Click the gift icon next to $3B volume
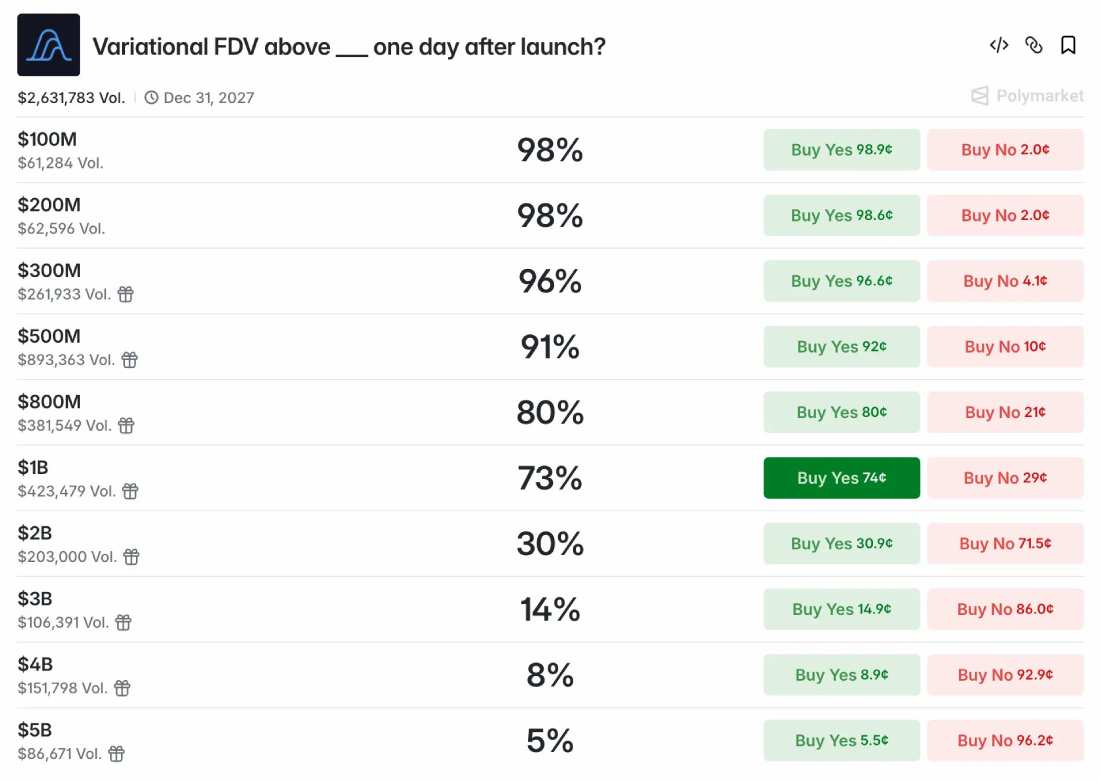 pos(123,623)
